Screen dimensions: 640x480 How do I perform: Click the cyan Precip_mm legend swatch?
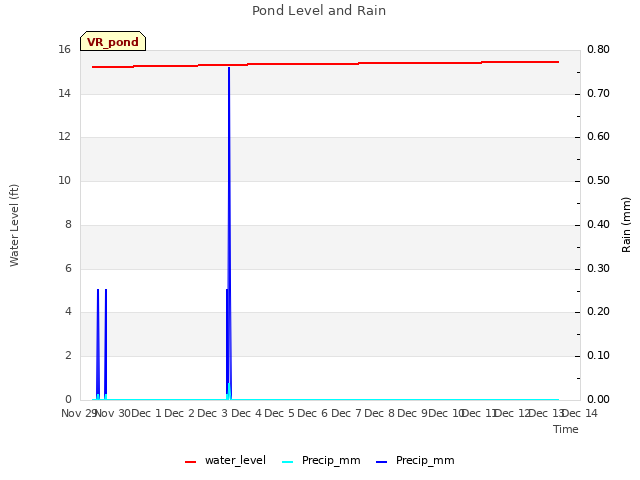288,462
